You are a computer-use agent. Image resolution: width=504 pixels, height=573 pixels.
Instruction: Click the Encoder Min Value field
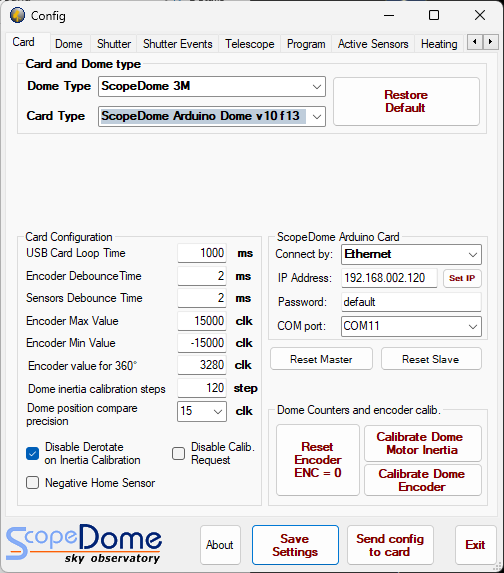tap(202, 343)
